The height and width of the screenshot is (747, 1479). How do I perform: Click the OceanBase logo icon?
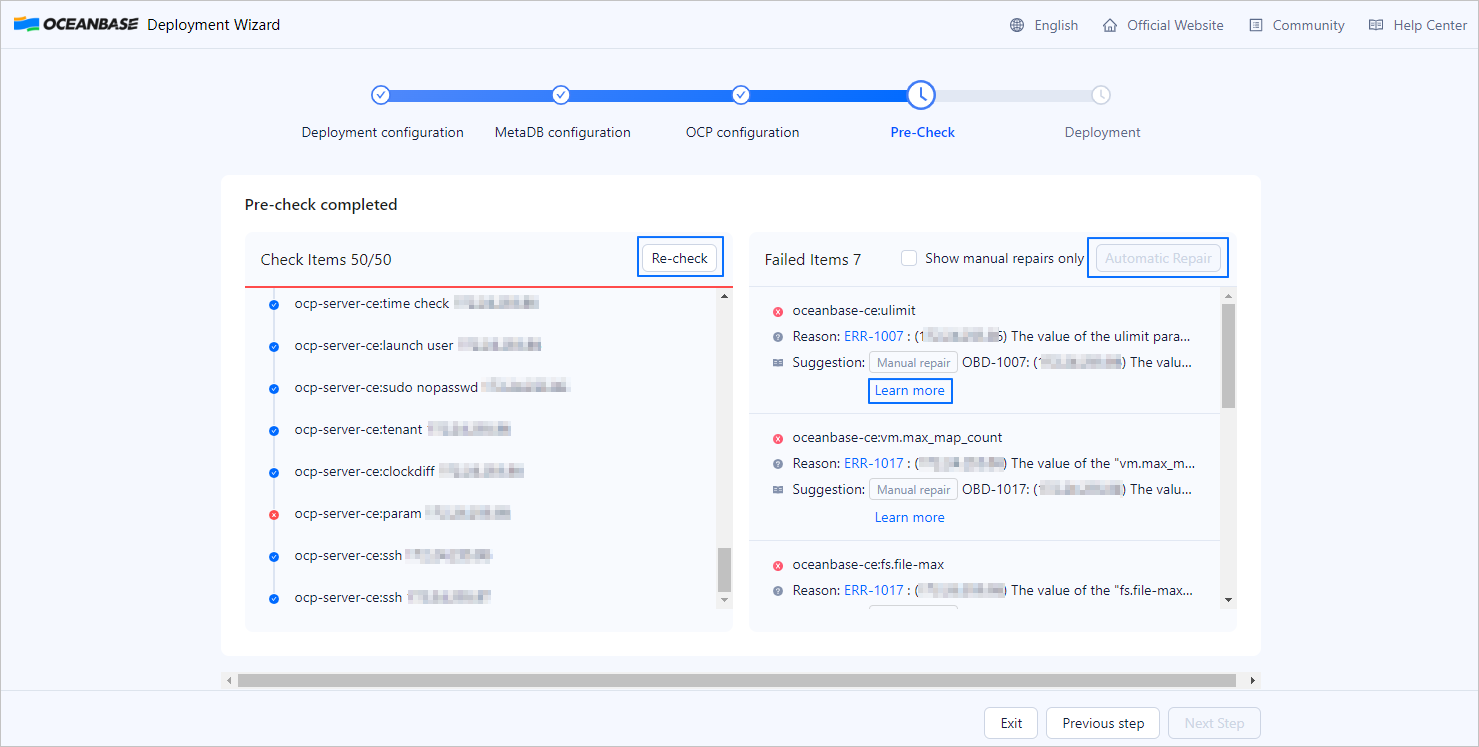(26, 25)
